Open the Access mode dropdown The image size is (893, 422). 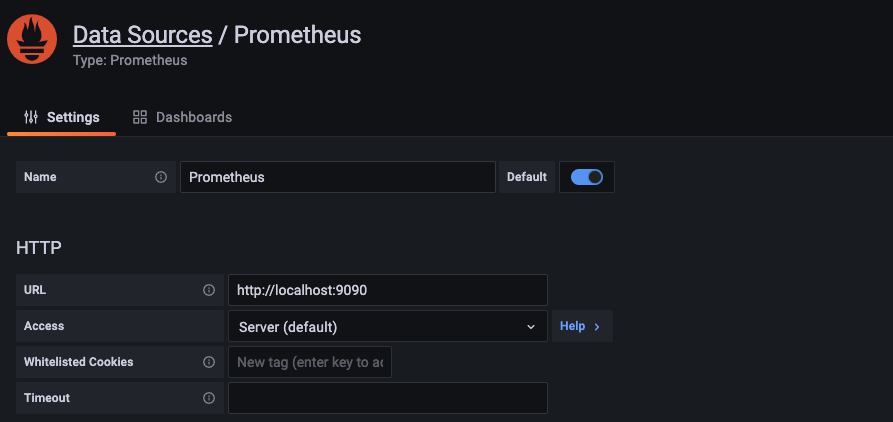(387, 326)
